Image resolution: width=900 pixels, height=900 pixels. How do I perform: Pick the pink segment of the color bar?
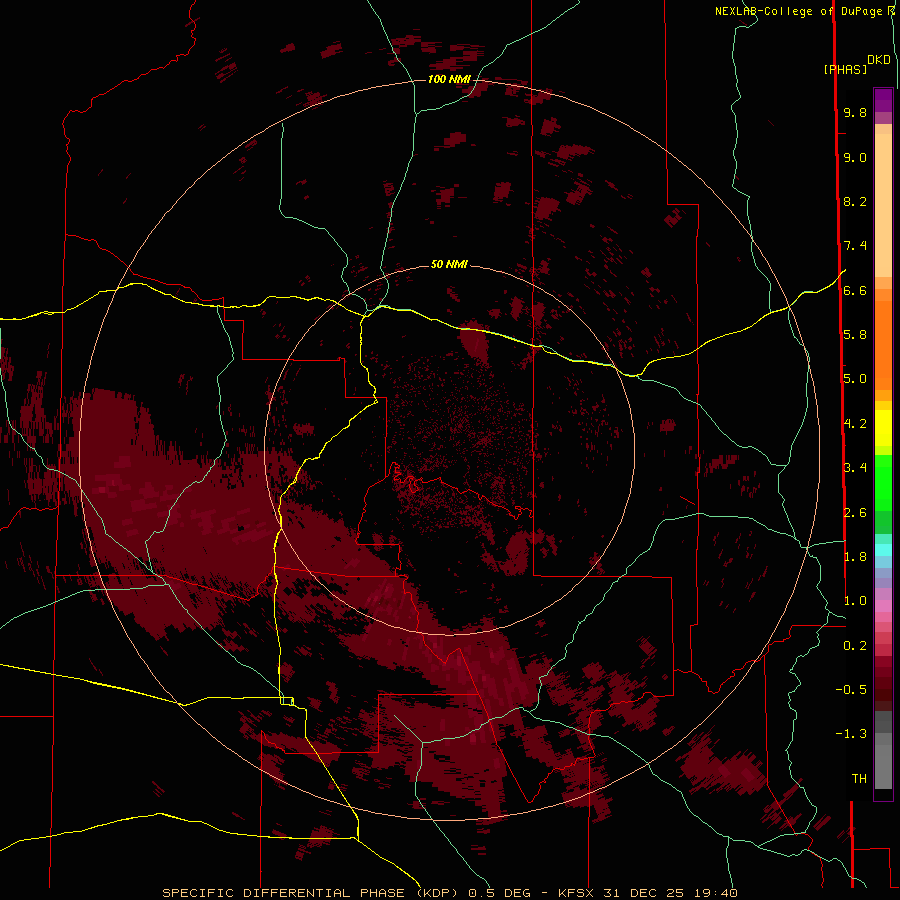(x=883, y=606)
